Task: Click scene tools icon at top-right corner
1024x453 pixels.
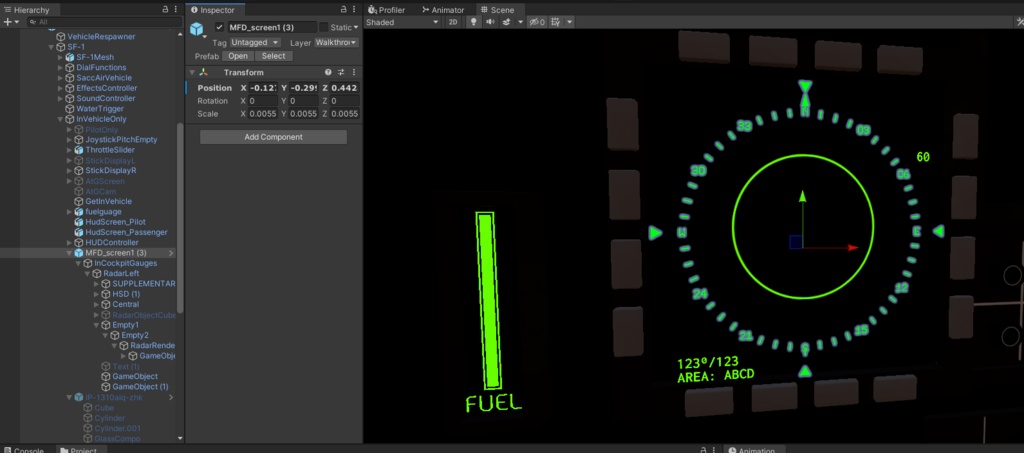Action: coord(1019,22)
